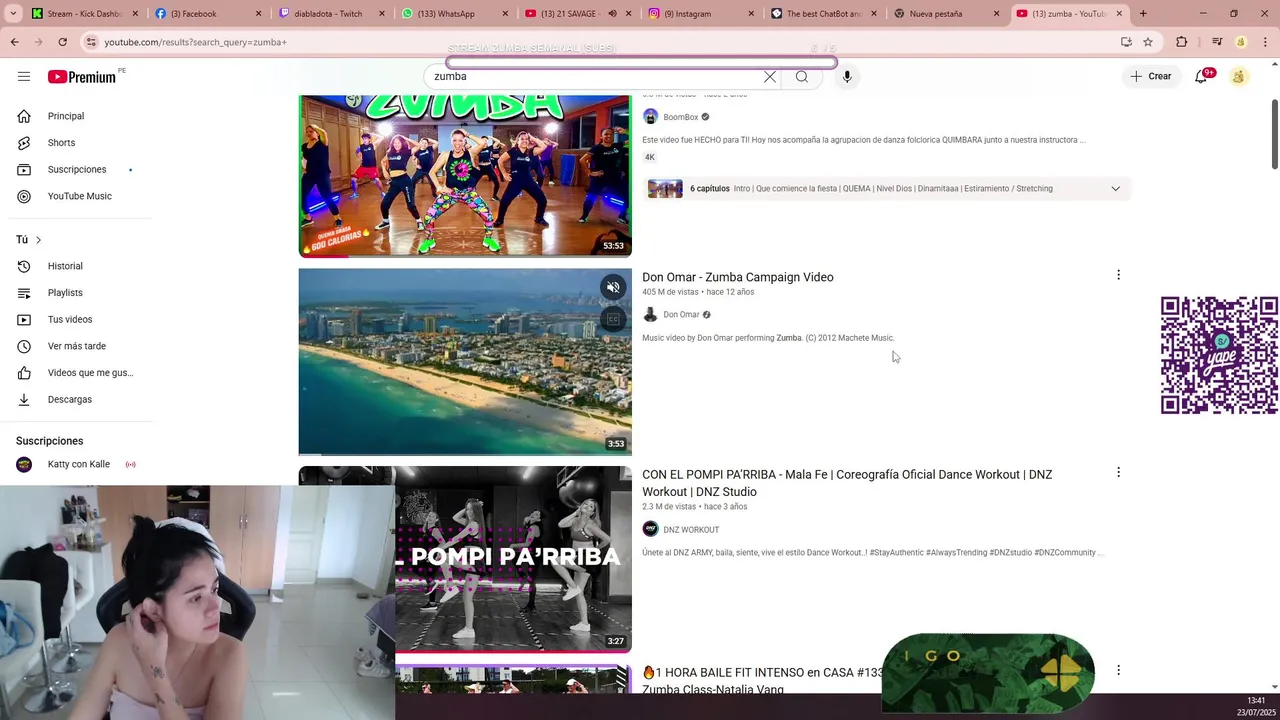Open the YouTube hamburger guide menu
1280x720 pixels.
[24, 76]
